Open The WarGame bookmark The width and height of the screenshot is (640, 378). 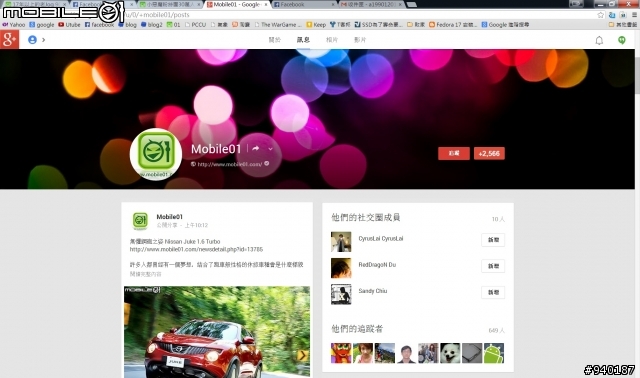point(278,24)
